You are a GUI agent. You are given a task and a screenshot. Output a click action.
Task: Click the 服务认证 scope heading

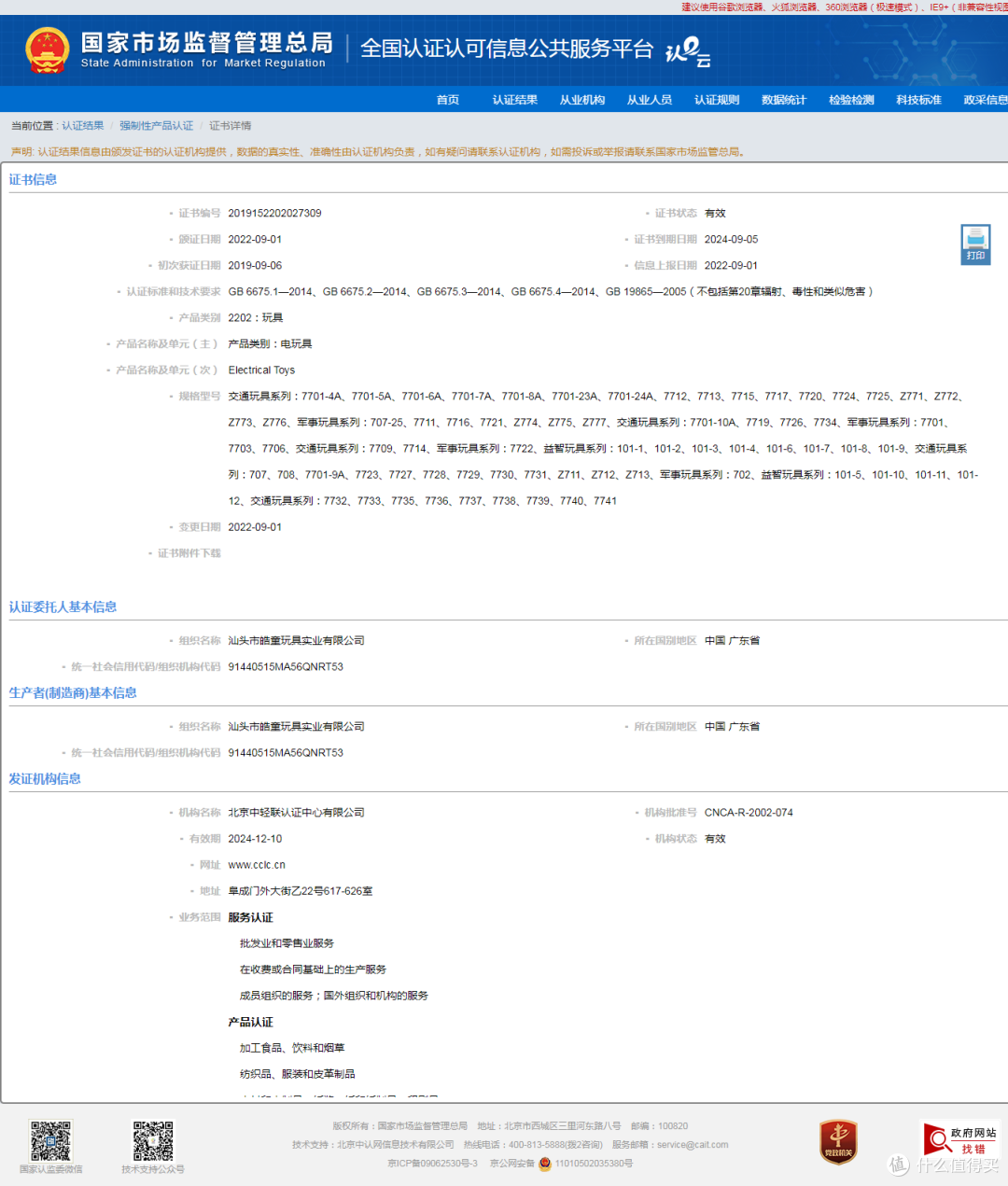click(x=250, y=917)
